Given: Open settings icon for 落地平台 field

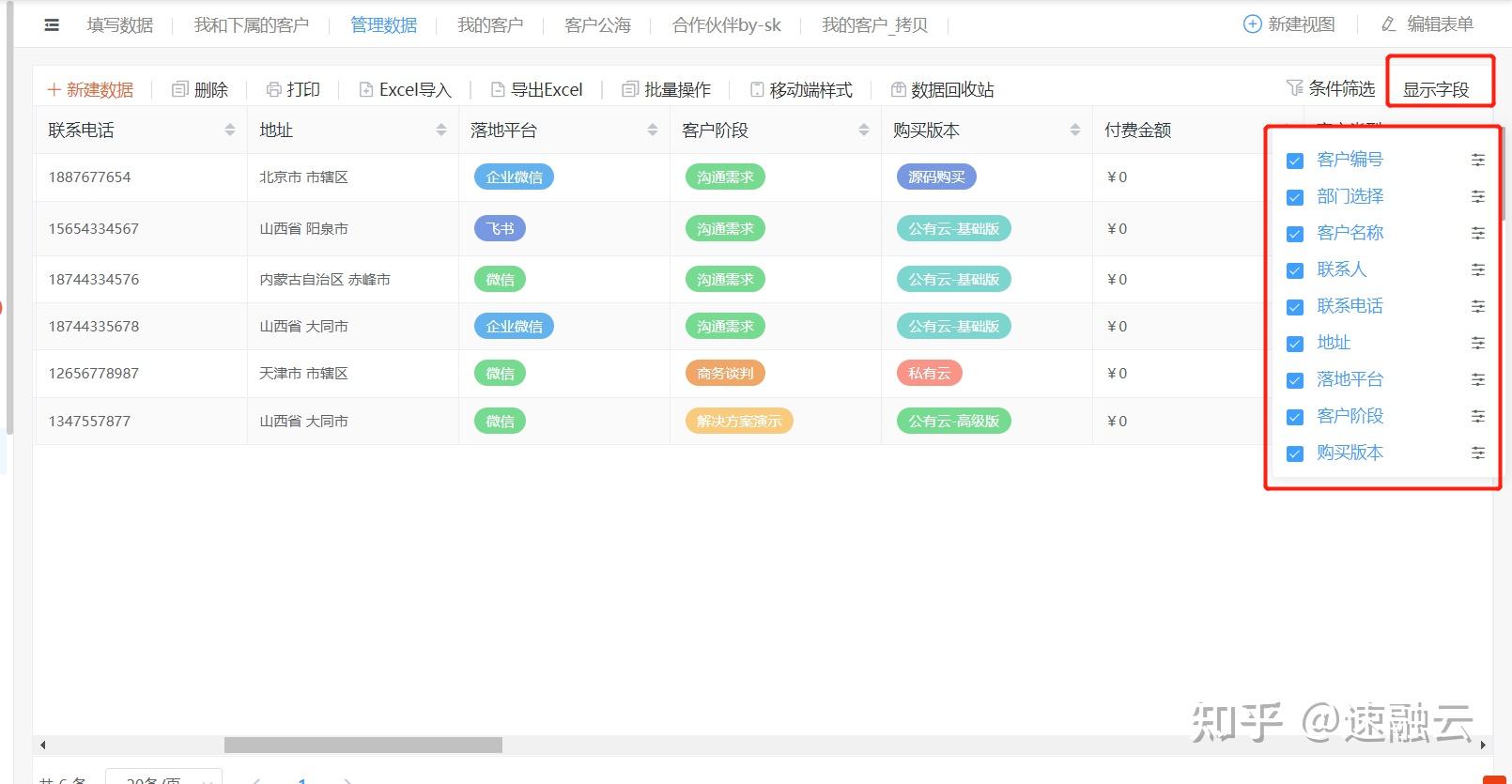Looking at the screenshot, I should coord(1477,379).
